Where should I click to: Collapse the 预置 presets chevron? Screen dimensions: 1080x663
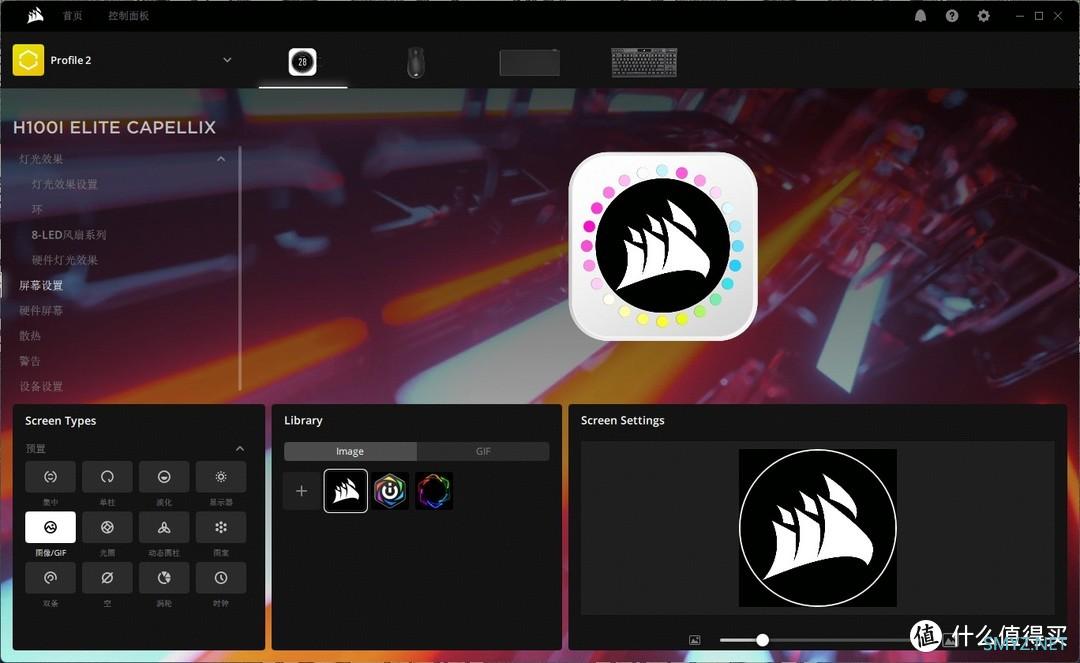240,449
